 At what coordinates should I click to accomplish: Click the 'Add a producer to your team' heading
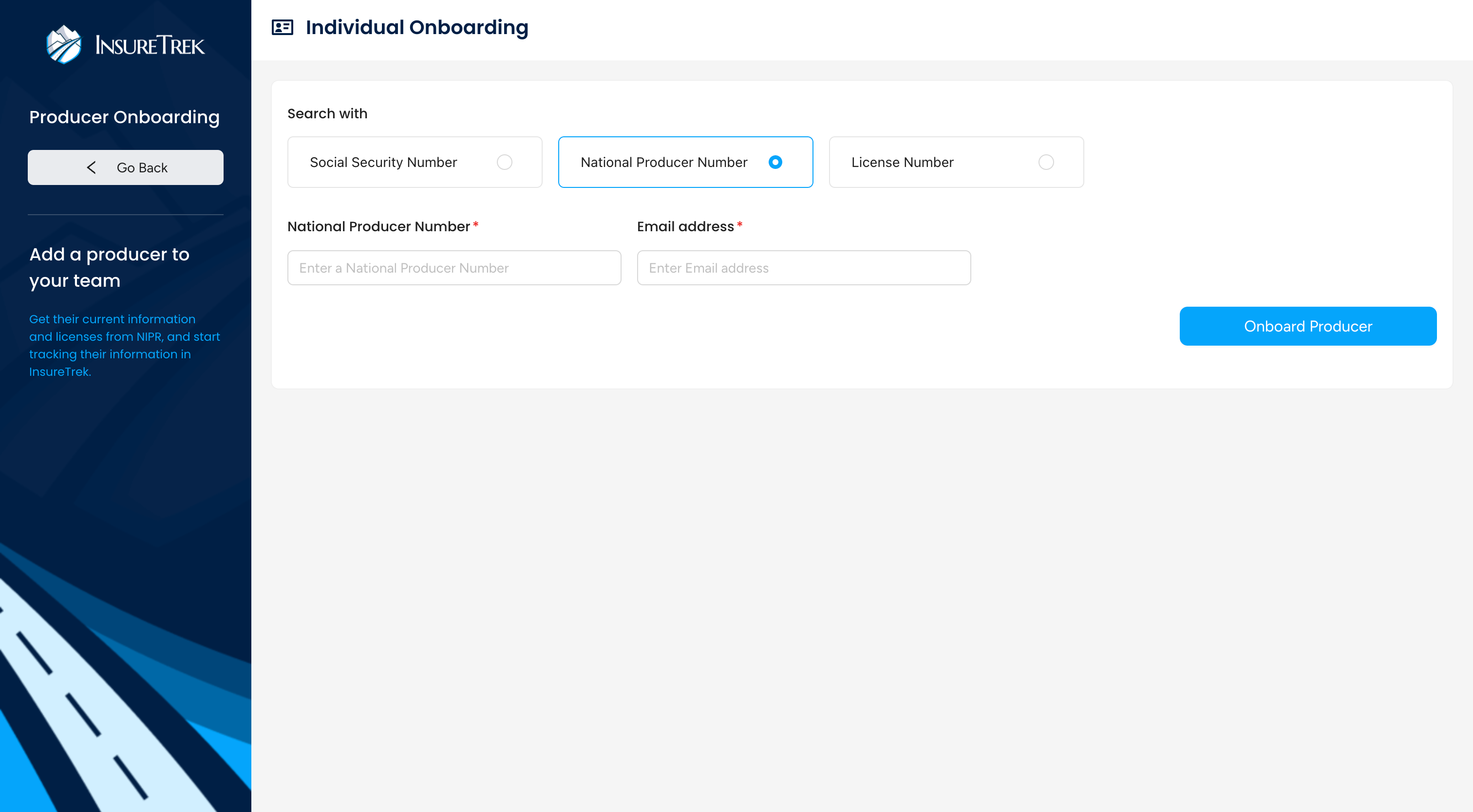pyautogui.click(x=109, y=267)
